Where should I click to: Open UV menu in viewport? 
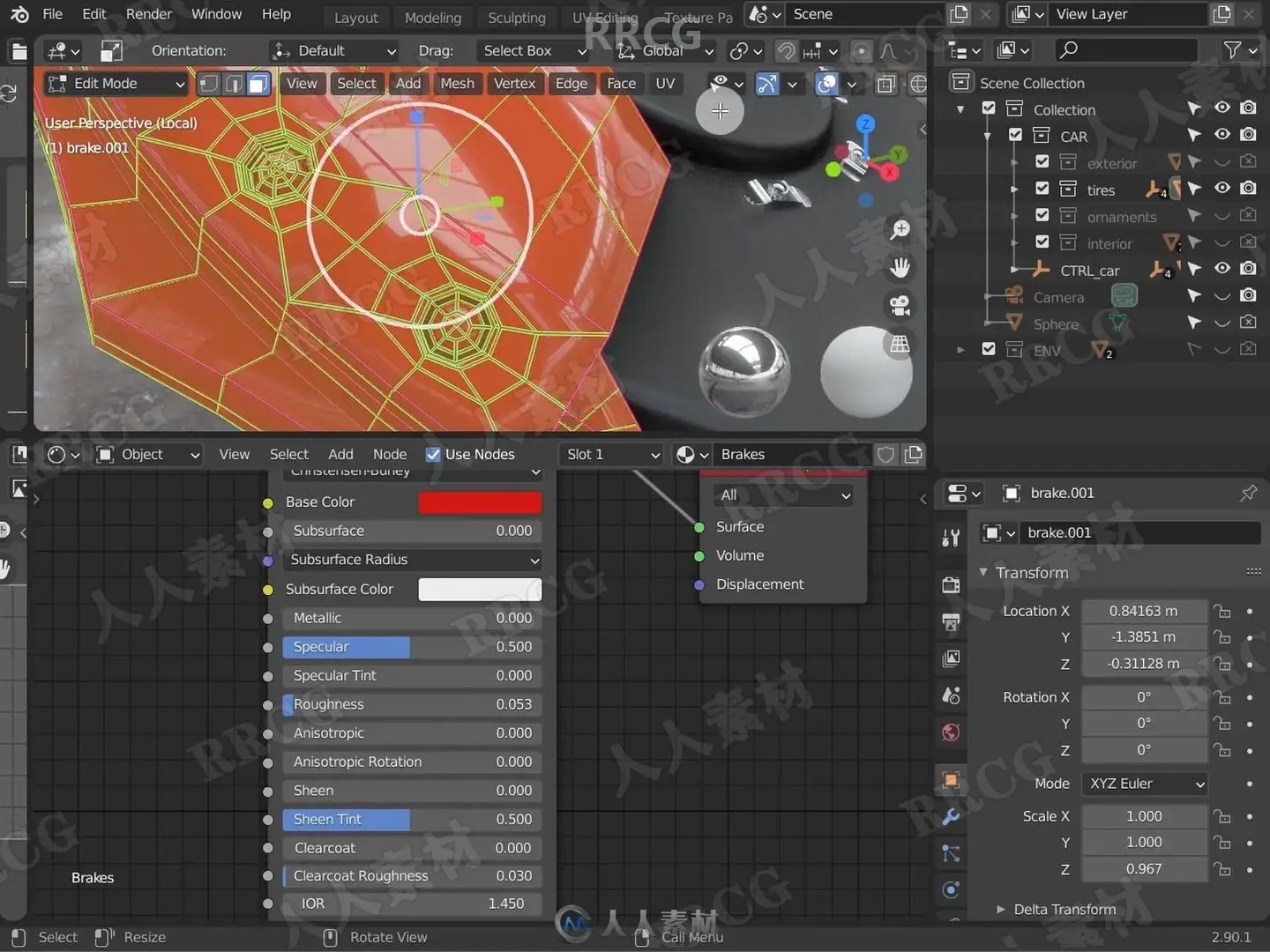pyautogui.click(x=666, y=84)
